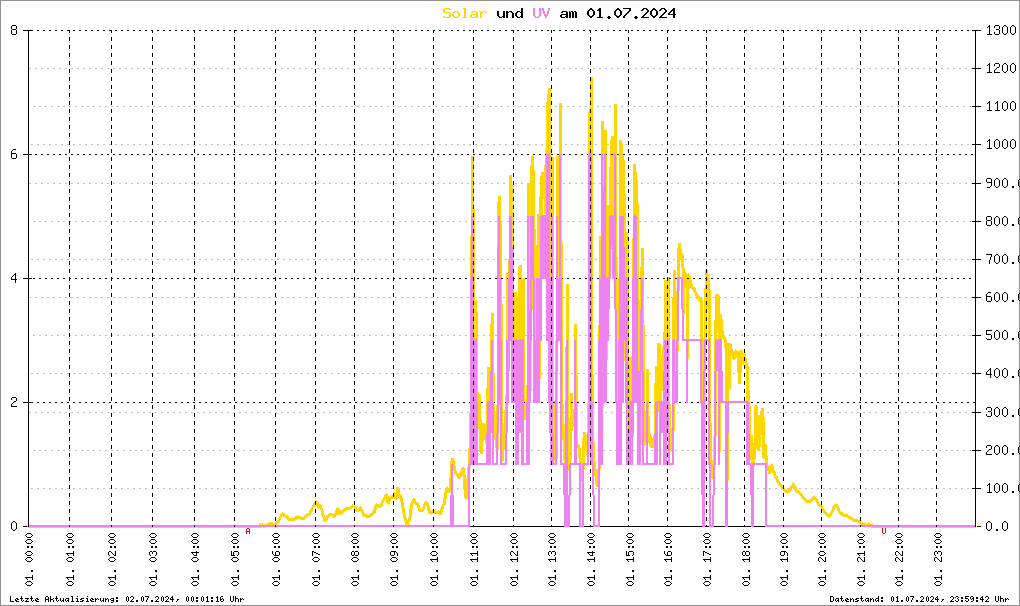Click the right axis label '500.'
The image size is (1020, 606).
coord(1001,336)
